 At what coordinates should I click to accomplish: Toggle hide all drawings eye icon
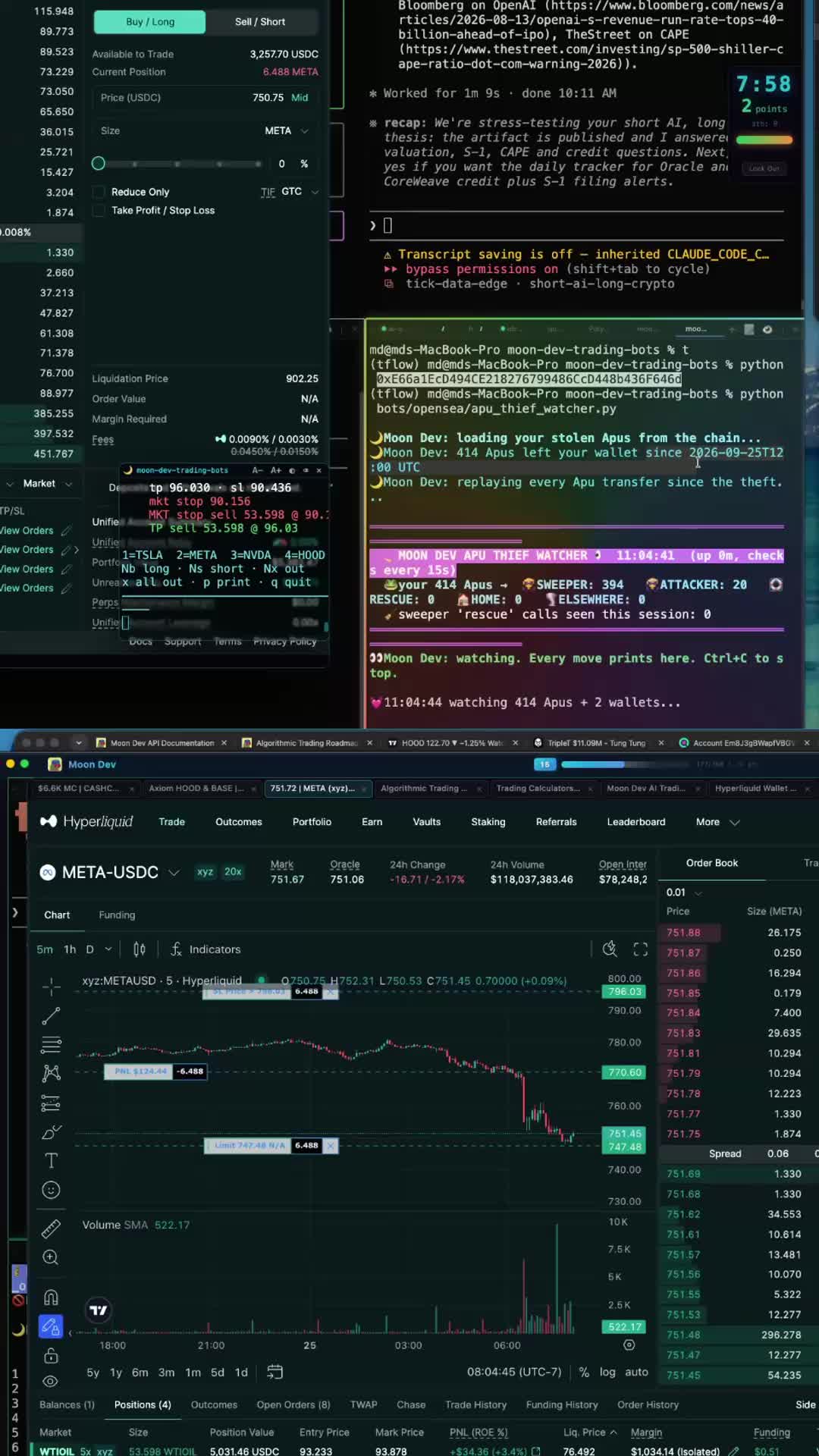(x=51, y=1381)
